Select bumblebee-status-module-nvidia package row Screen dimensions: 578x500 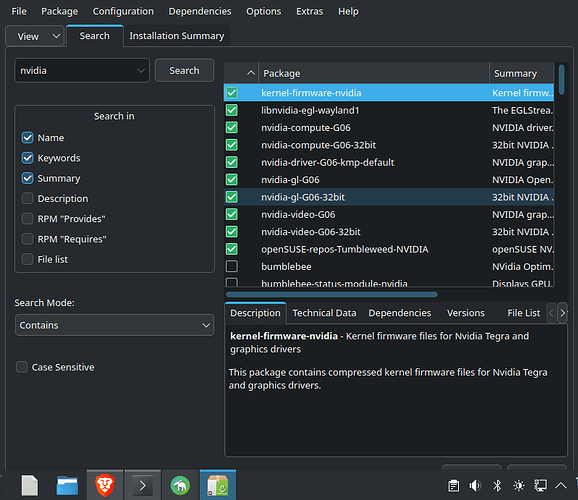[x=389, y=282]
